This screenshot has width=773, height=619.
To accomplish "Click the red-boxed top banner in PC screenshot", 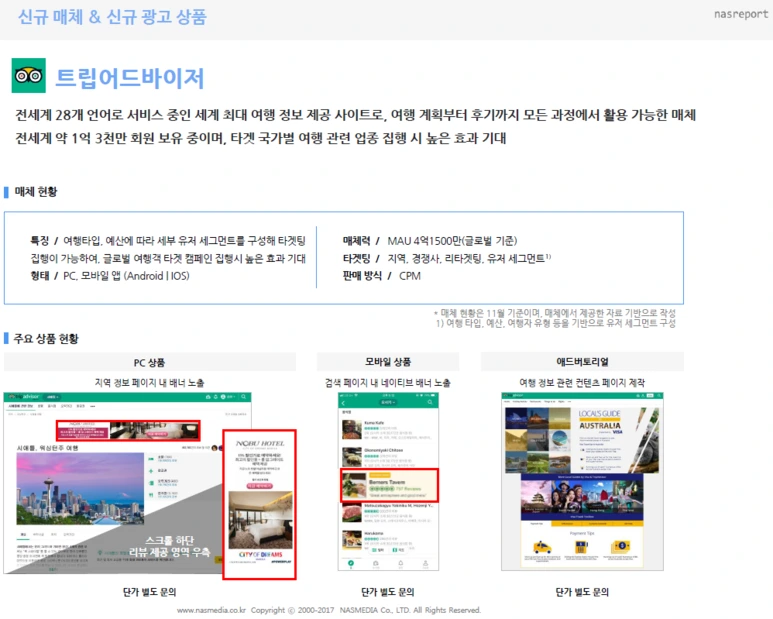I will [x=128, y=430].
